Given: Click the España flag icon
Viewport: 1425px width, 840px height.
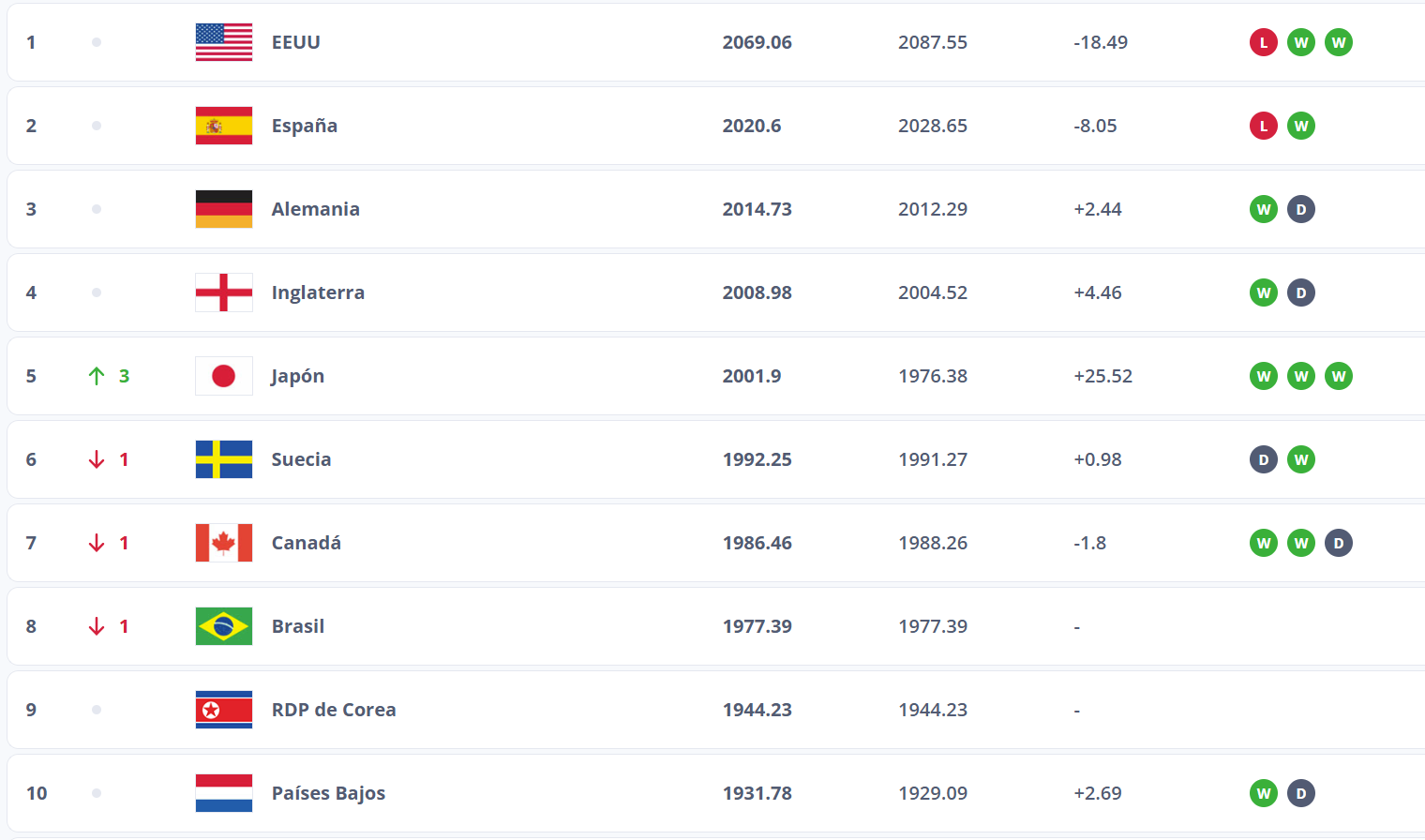Looking at the screenshot, I should coord(223,126).
